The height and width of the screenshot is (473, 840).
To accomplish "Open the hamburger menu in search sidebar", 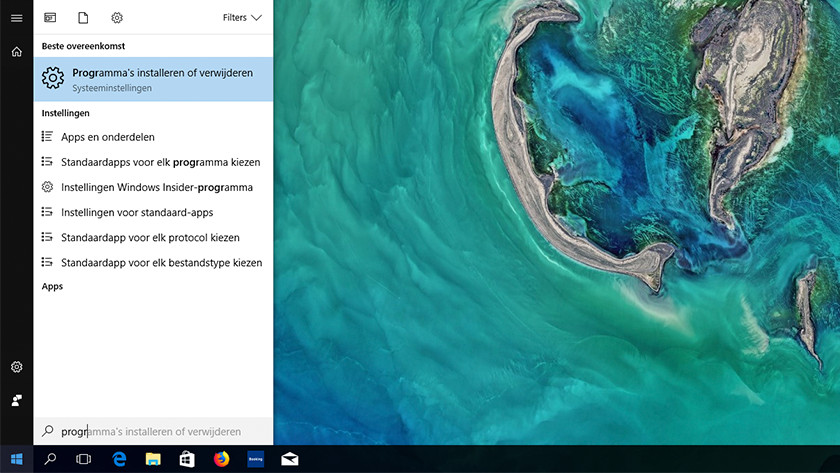I will (16, 18).
